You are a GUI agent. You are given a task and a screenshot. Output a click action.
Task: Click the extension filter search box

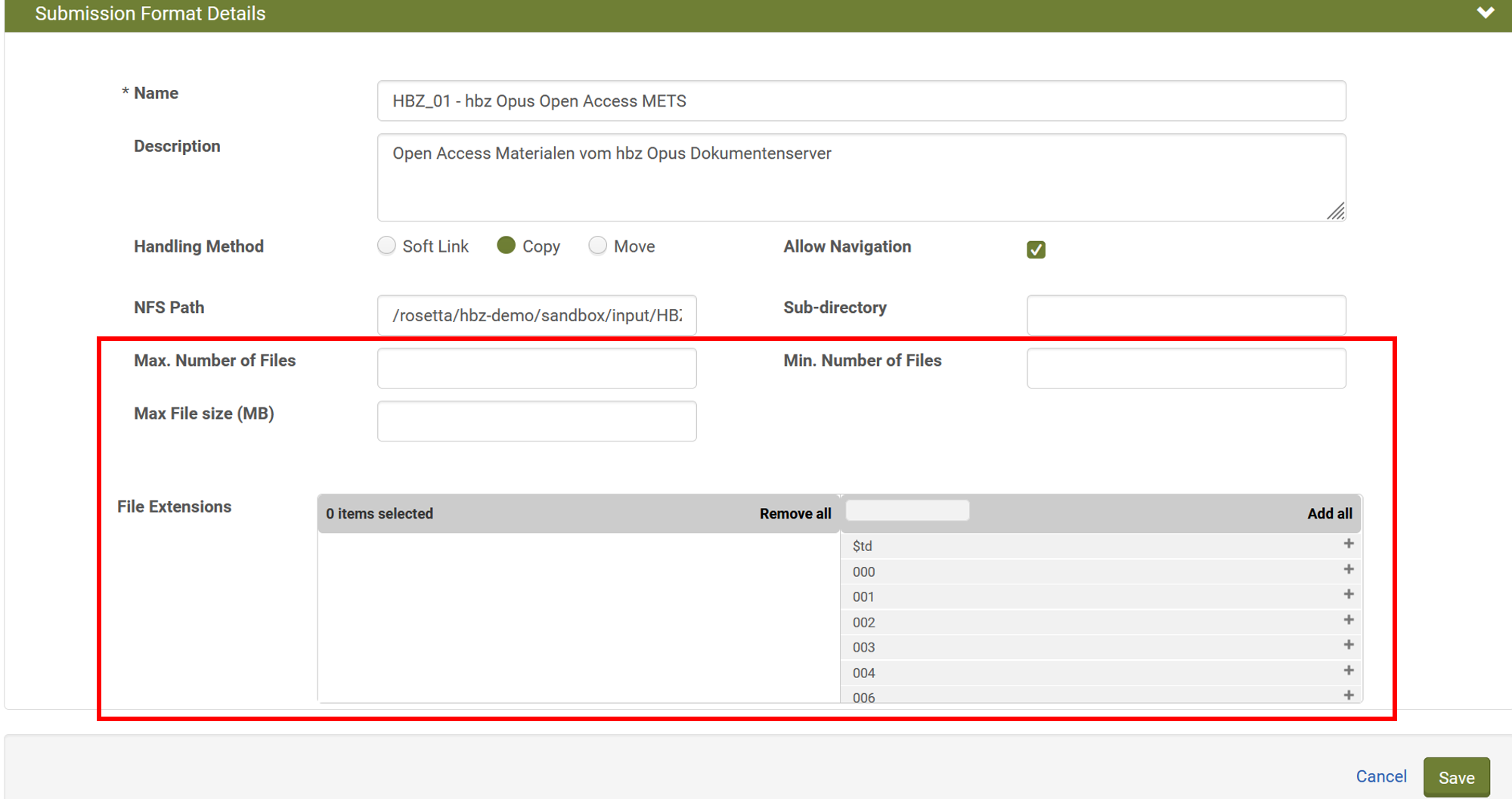click(907, 510)
